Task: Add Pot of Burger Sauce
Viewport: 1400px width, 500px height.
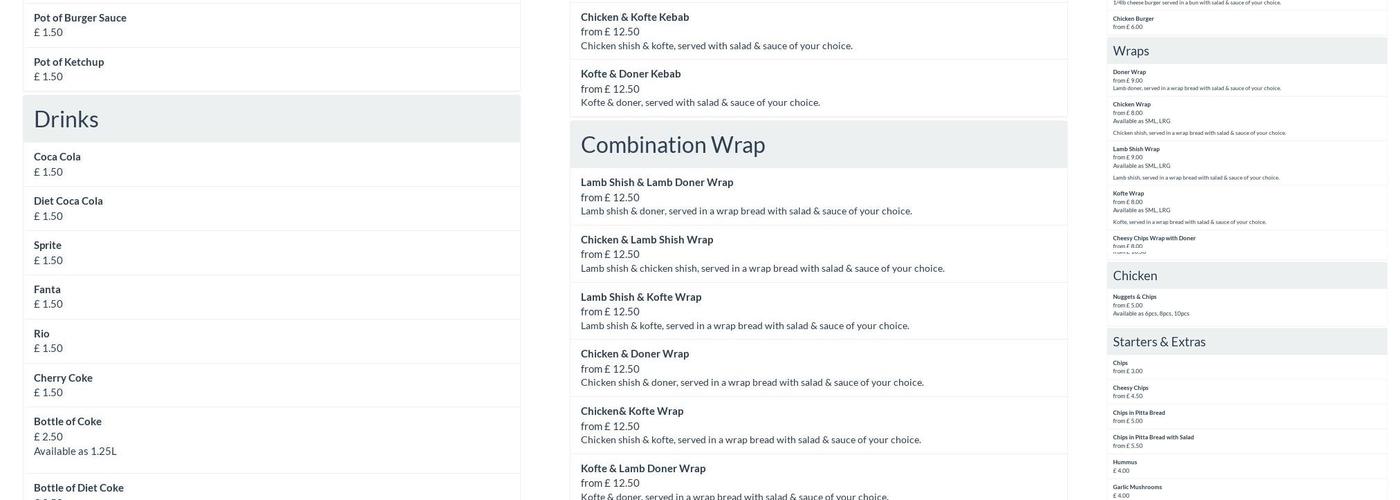Action: coord(271,25)
